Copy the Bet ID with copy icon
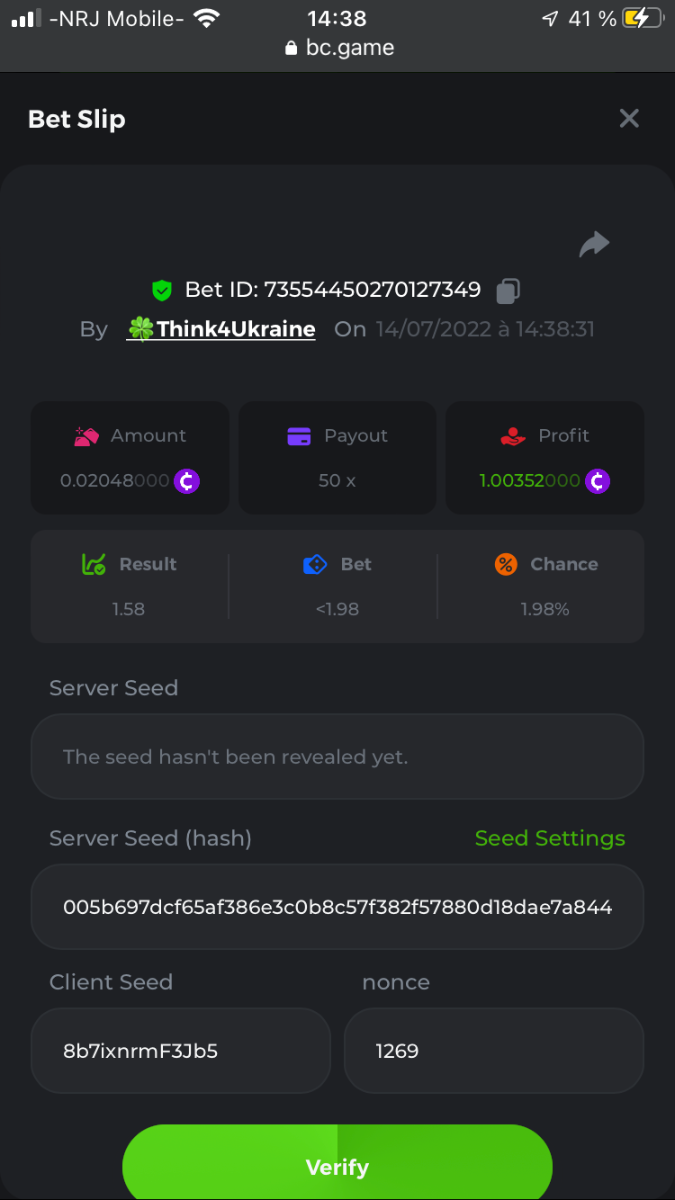675x1200 pixels. click(x=508, y=291)
